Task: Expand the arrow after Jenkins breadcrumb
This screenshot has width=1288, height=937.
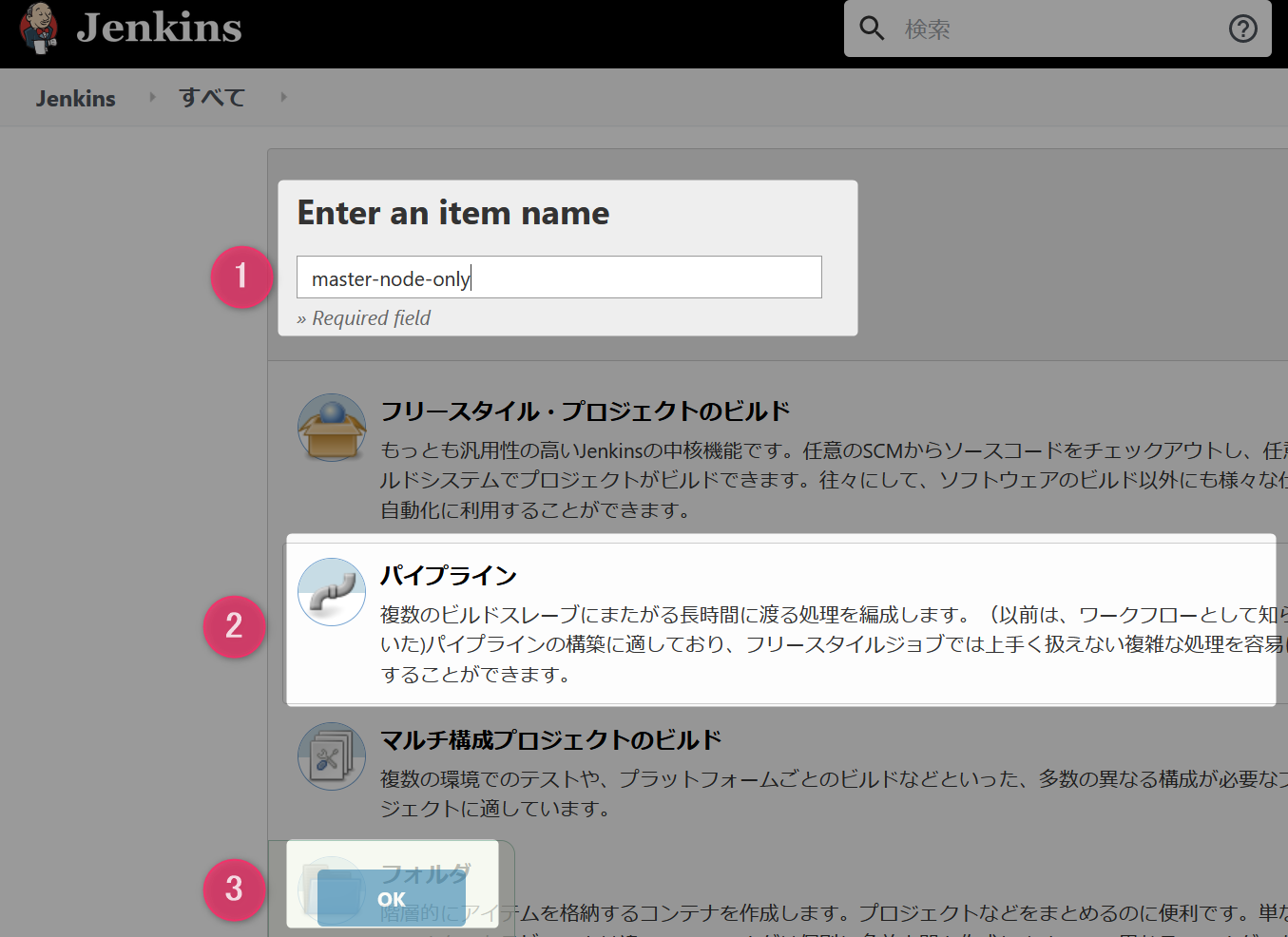Action: [x=152, y=97]
